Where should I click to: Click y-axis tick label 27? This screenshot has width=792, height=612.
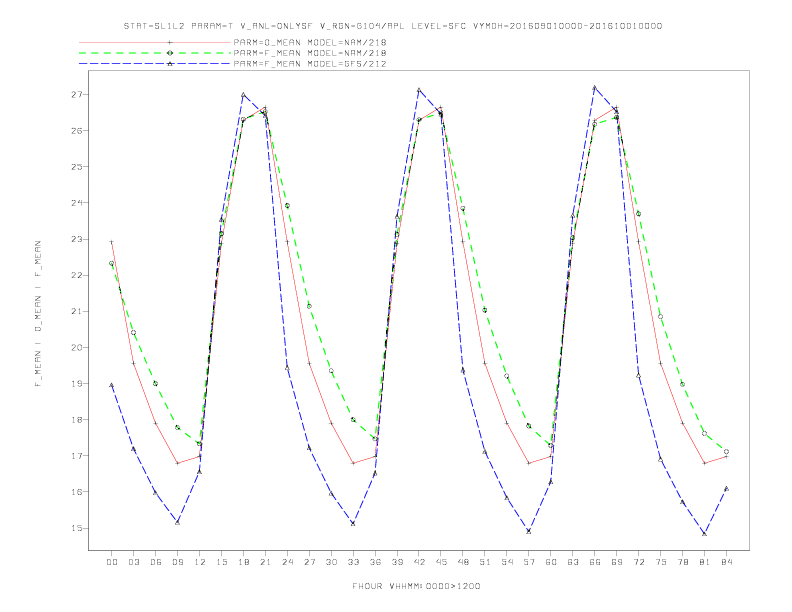77,94
